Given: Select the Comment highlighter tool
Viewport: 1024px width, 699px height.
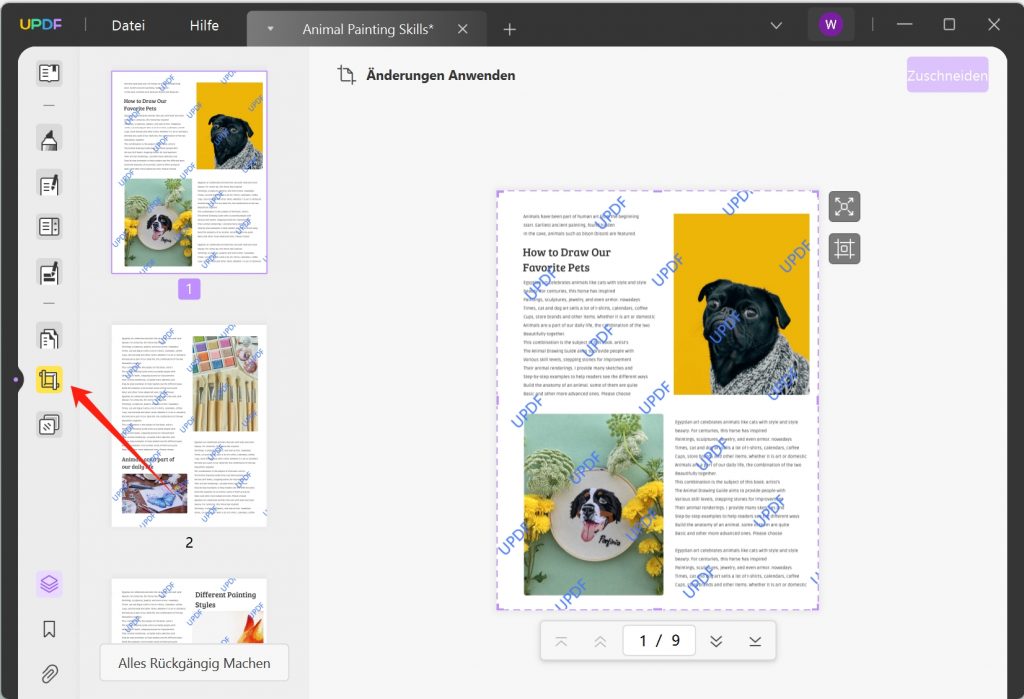Looking at the screenshot, I should pyautogui.click(x=49, y=139).
